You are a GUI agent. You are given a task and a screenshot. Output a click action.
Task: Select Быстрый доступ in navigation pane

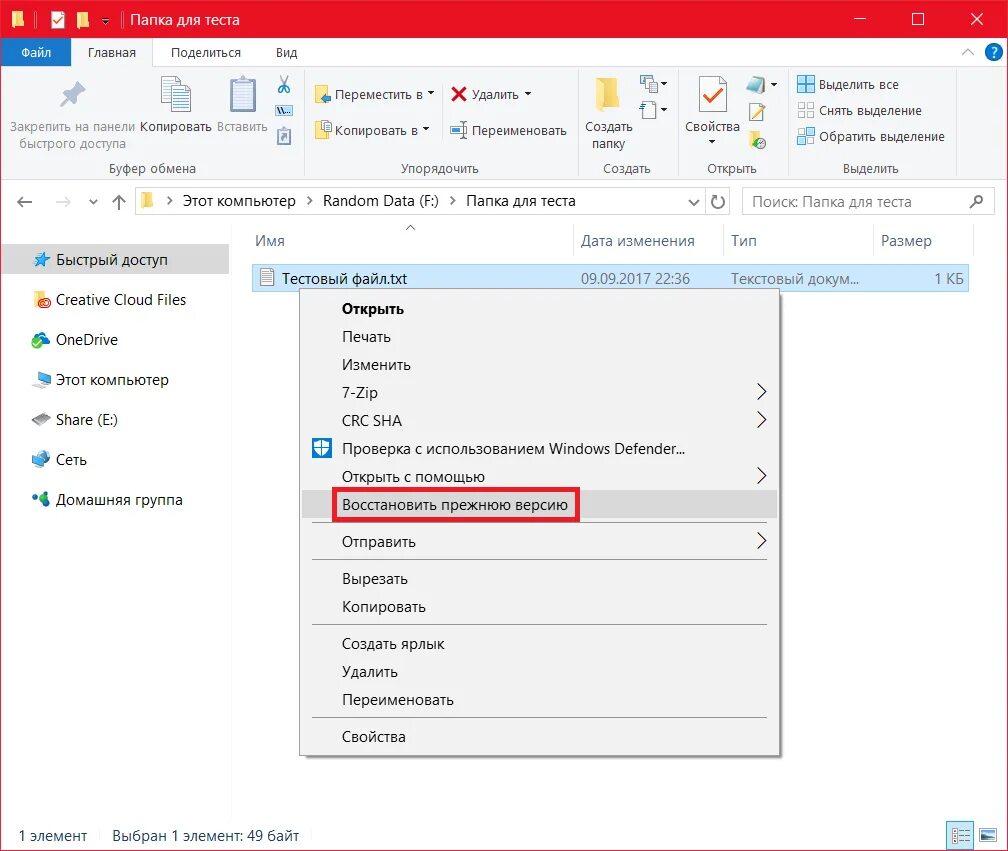[115, 260]
